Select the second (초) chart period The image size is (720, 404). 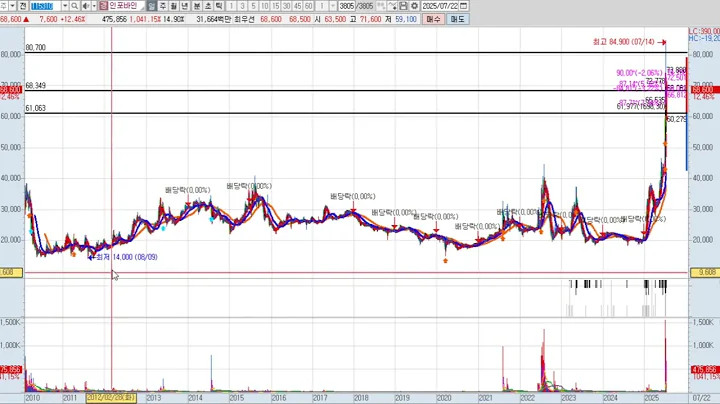pyautogui.click(x=208, y=6)
